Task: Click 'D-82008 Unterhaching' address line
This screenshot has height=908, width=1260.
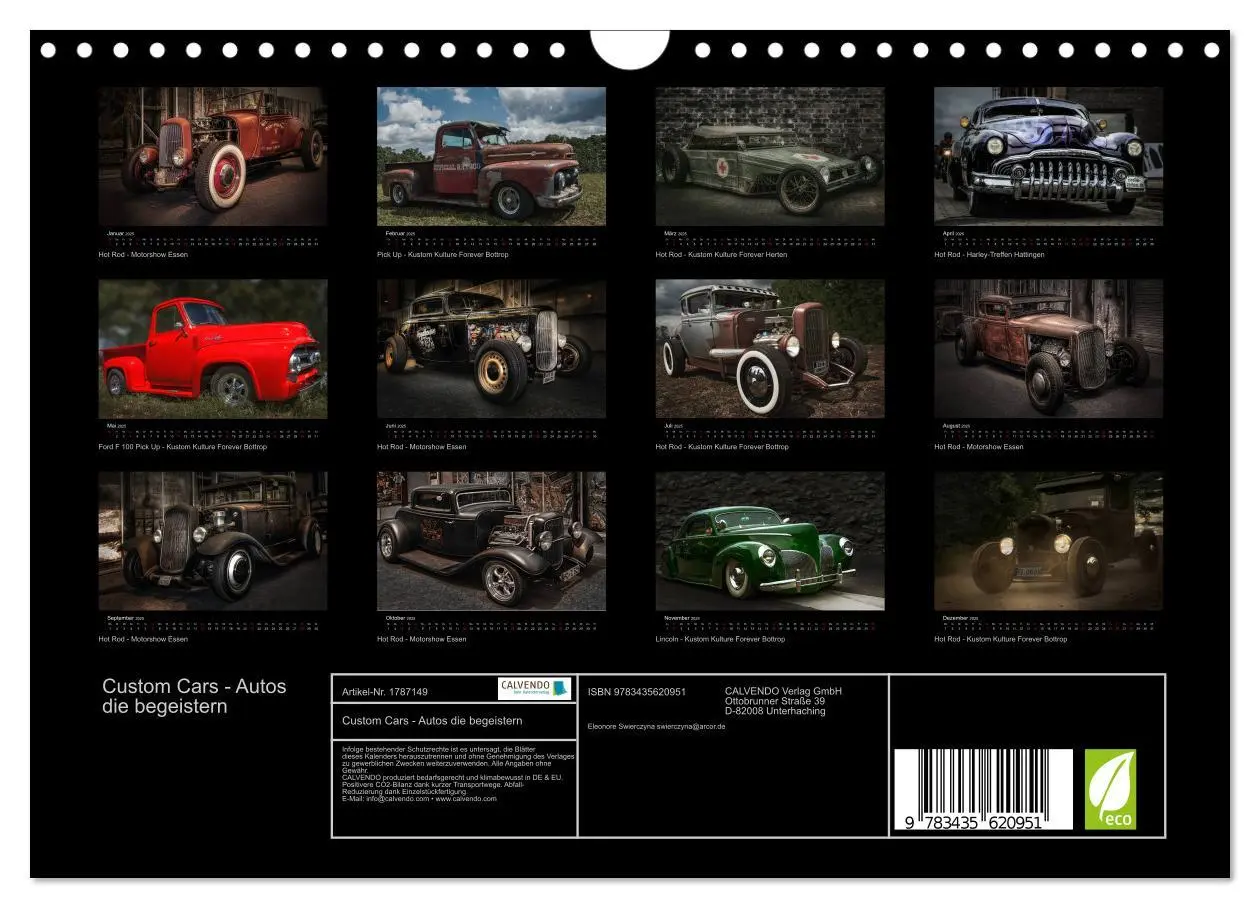Action: [775, 711]
